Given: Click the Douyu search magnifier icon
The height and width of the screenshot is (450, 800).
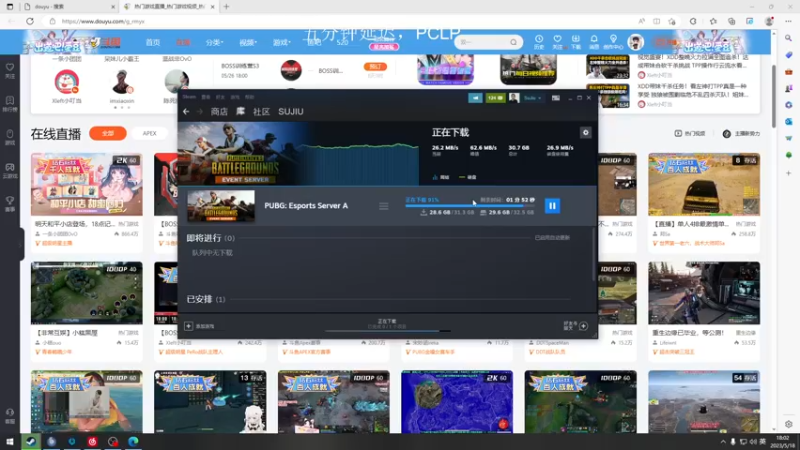Looking at the screenshot, I should [513, 42].
